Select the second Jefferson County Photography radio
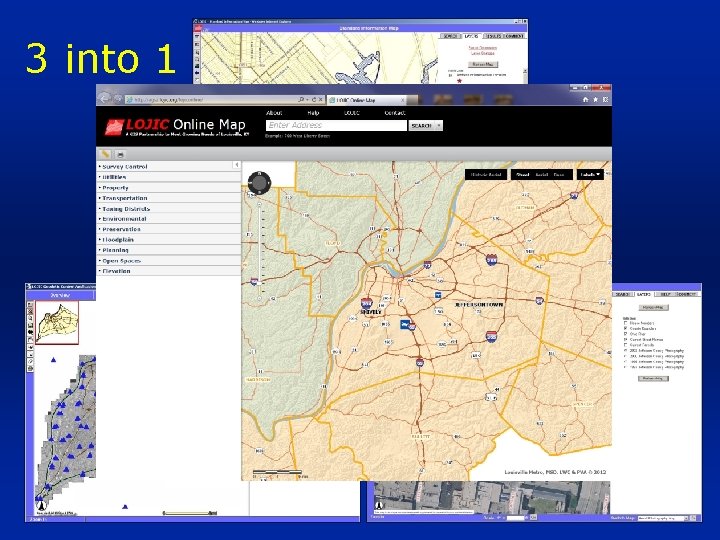 click(625, 356)
